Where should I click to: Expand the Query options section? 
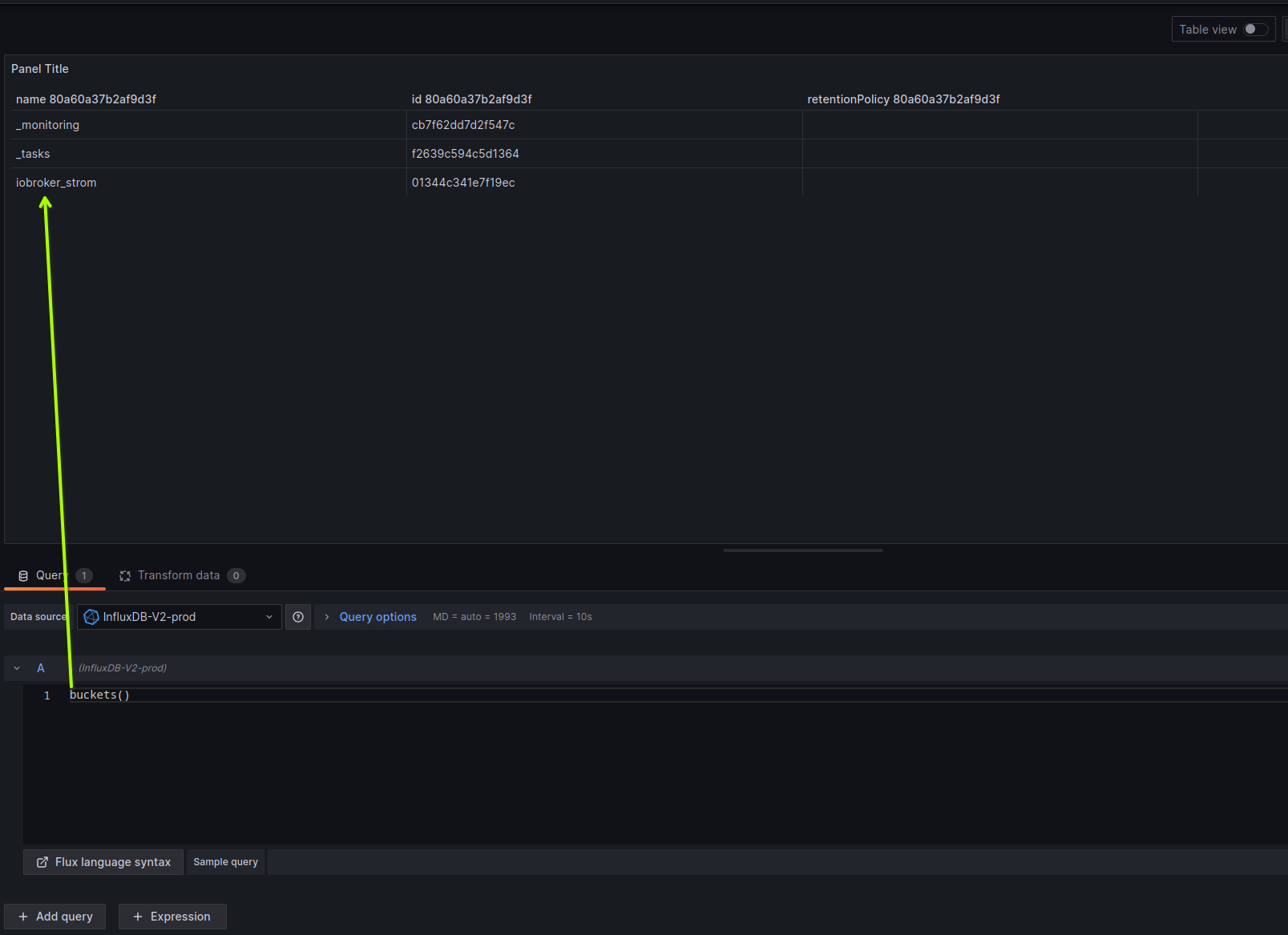tap(378, 617)
